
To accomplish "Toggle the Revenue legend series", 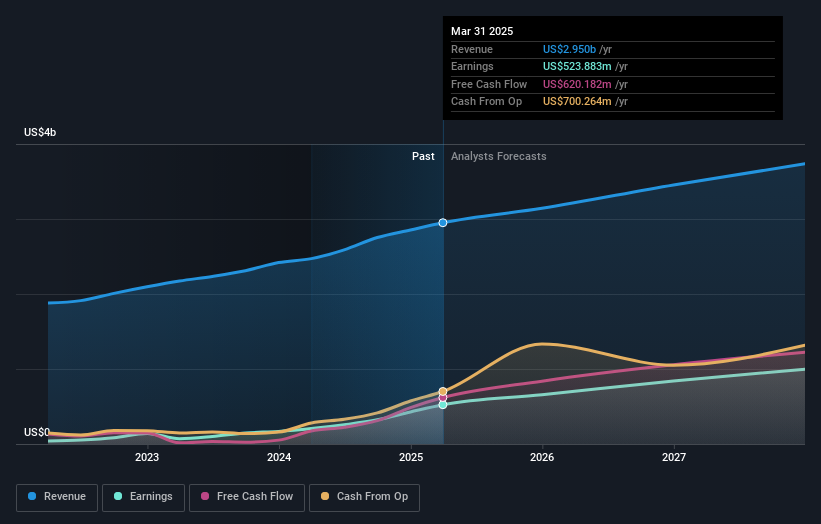I will click(57, 497).
